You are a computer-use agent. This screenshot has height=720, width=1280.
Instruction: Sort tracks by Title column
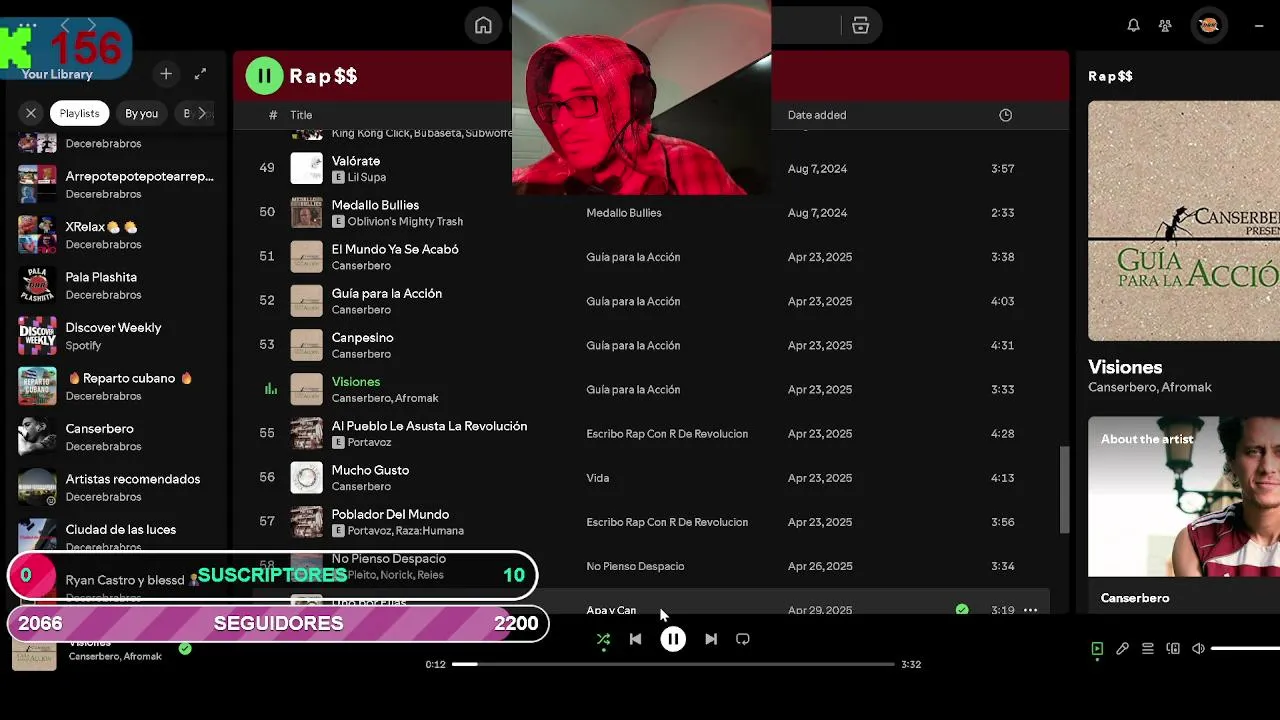[301, 115]
